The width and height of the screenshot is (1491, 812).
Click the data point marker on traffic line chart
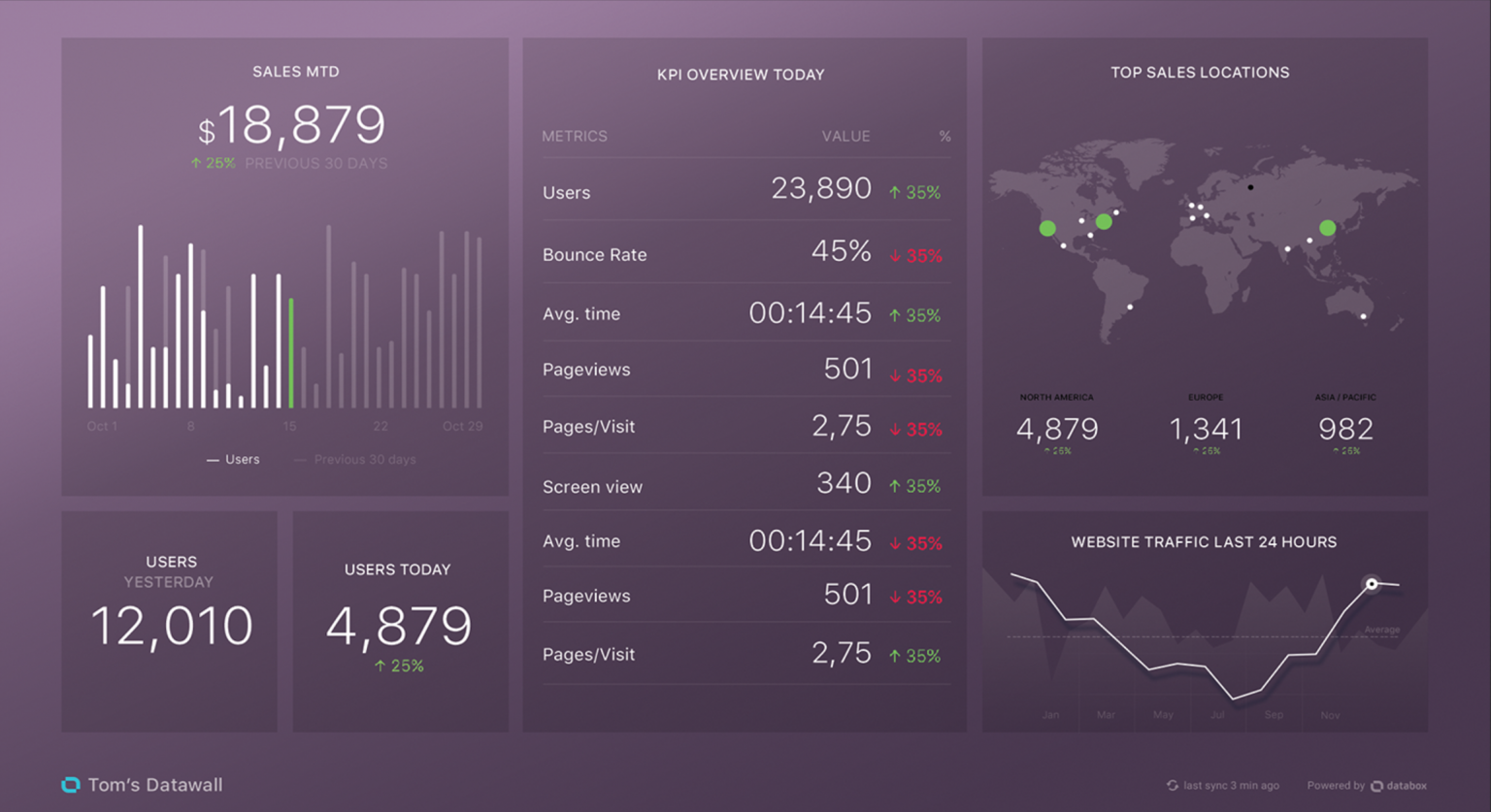coord(1374,584)
